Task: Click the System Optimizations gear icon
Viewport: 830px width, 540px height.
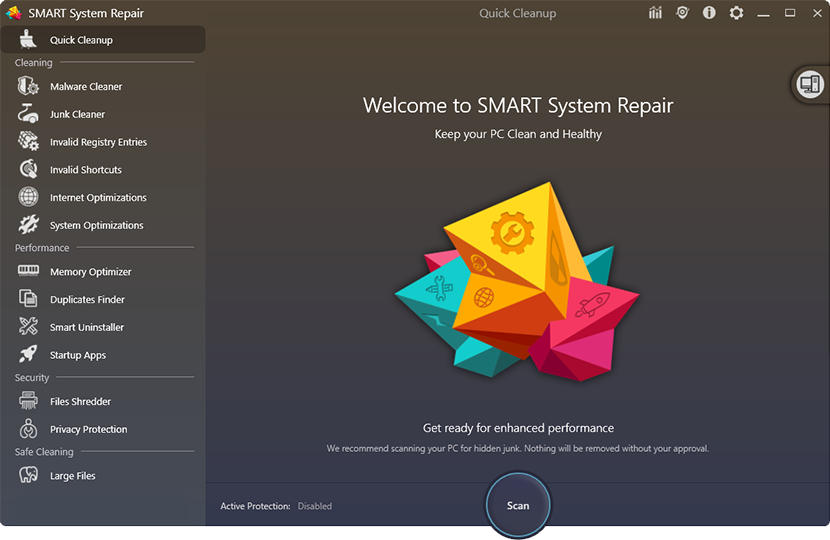Action: click(28, 224)
